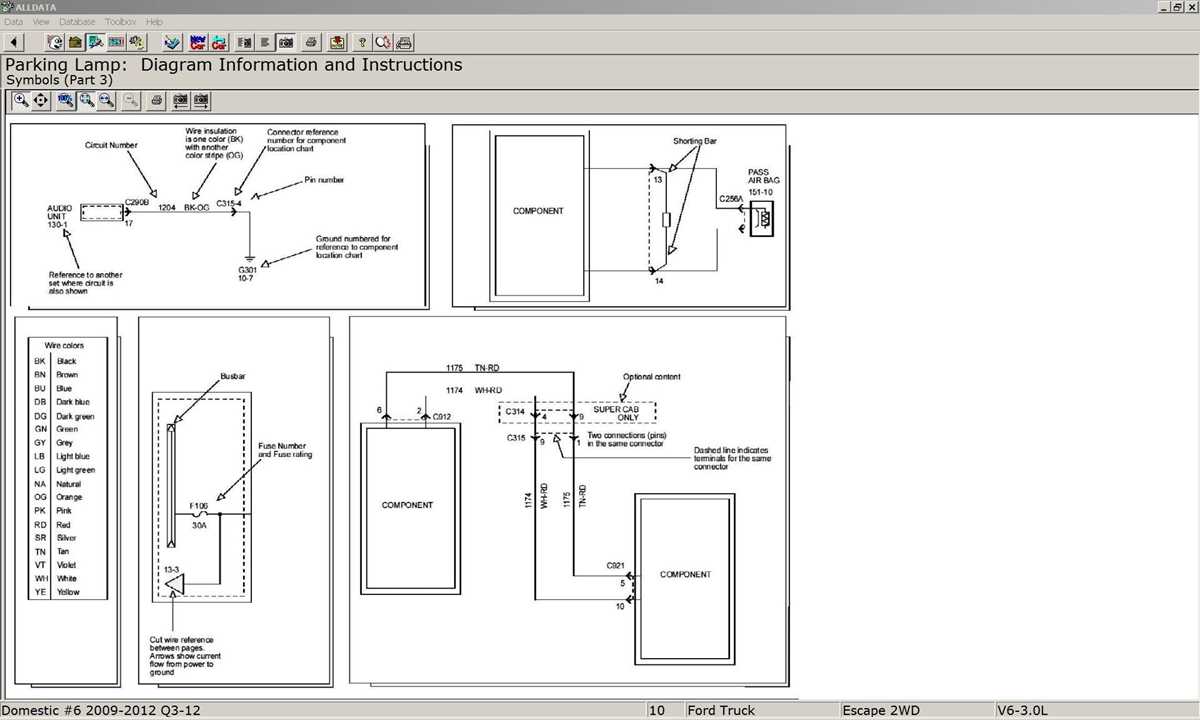Viewport: 1200px width, 720px height.
Task: Open the View menu
Action: coord(41,21)
